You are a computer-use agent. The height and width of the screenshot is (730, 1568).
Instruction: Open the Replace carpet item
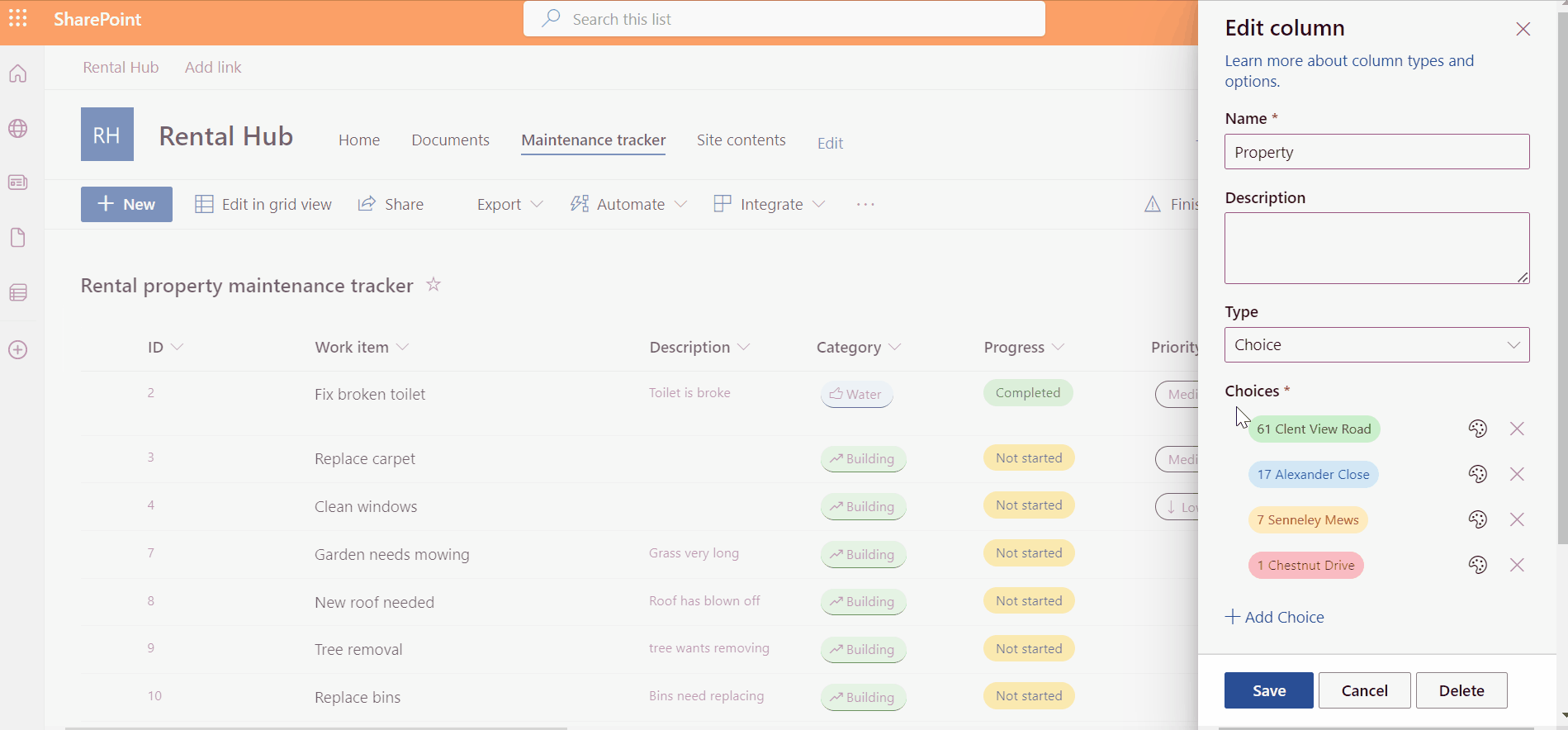(x=365, y=459)
